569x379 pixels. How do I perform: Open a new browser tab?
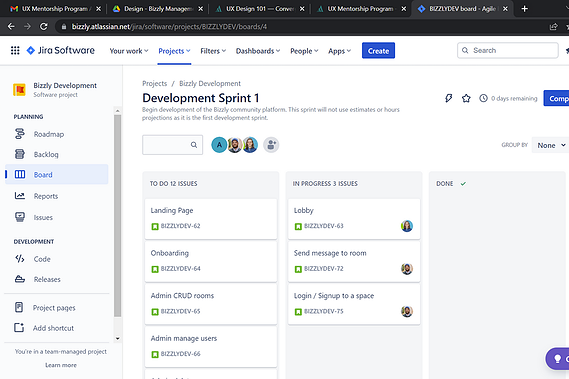[x=524, y=9]
